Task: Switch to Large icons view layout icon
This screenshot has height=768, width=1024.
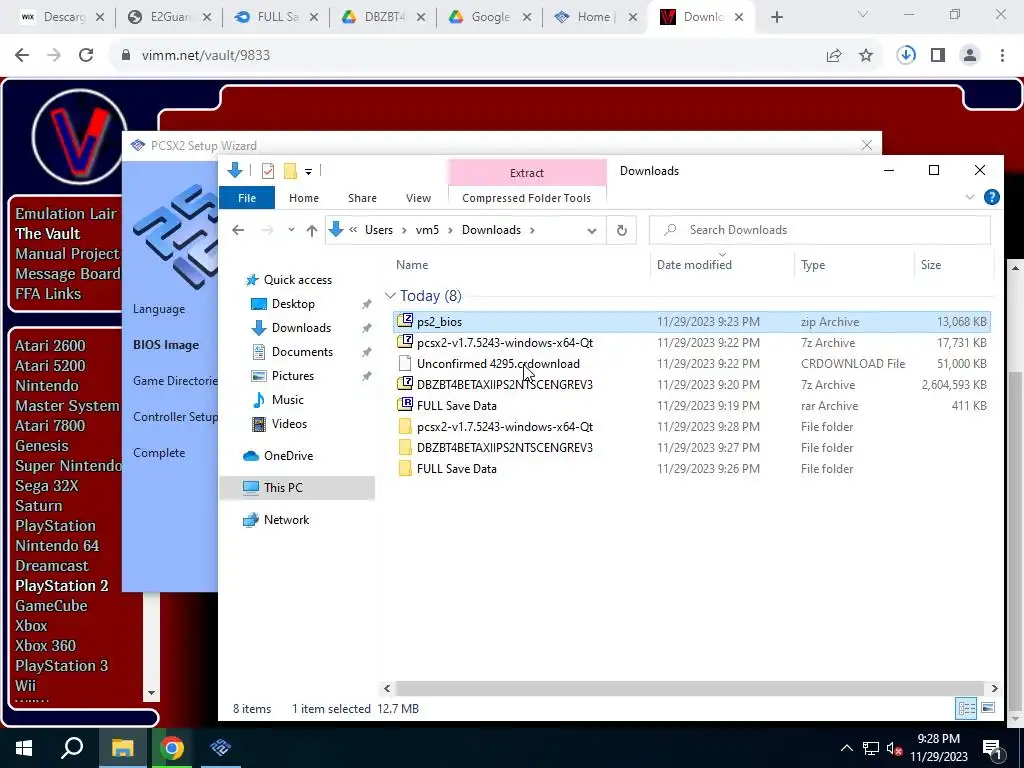Action: (988, 708)
